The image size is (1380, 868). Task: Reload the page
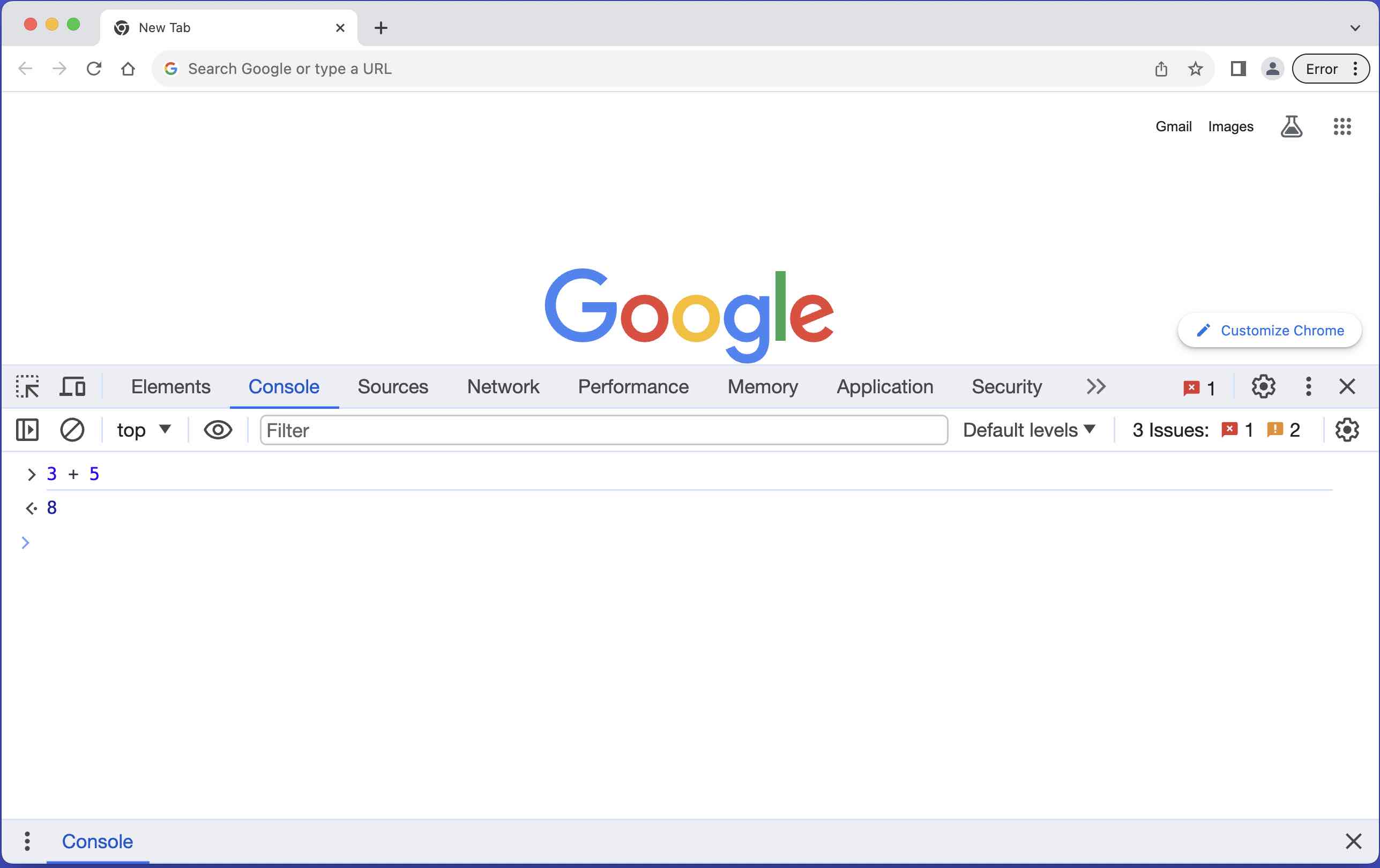pyautogui.click(x=93, y=69)
